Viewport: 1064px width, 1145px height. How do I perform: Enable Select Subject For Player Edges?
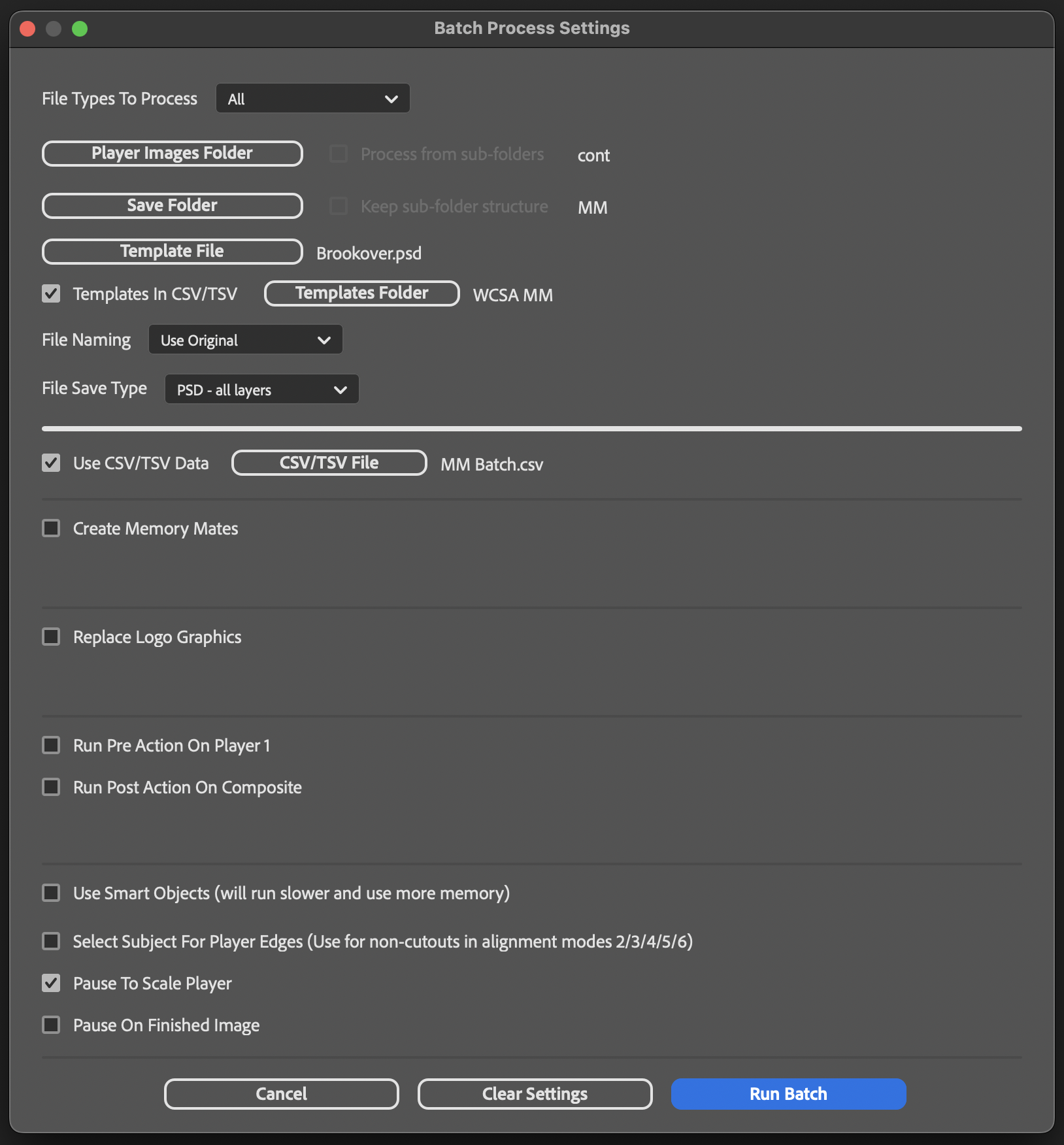pos(51,941)
